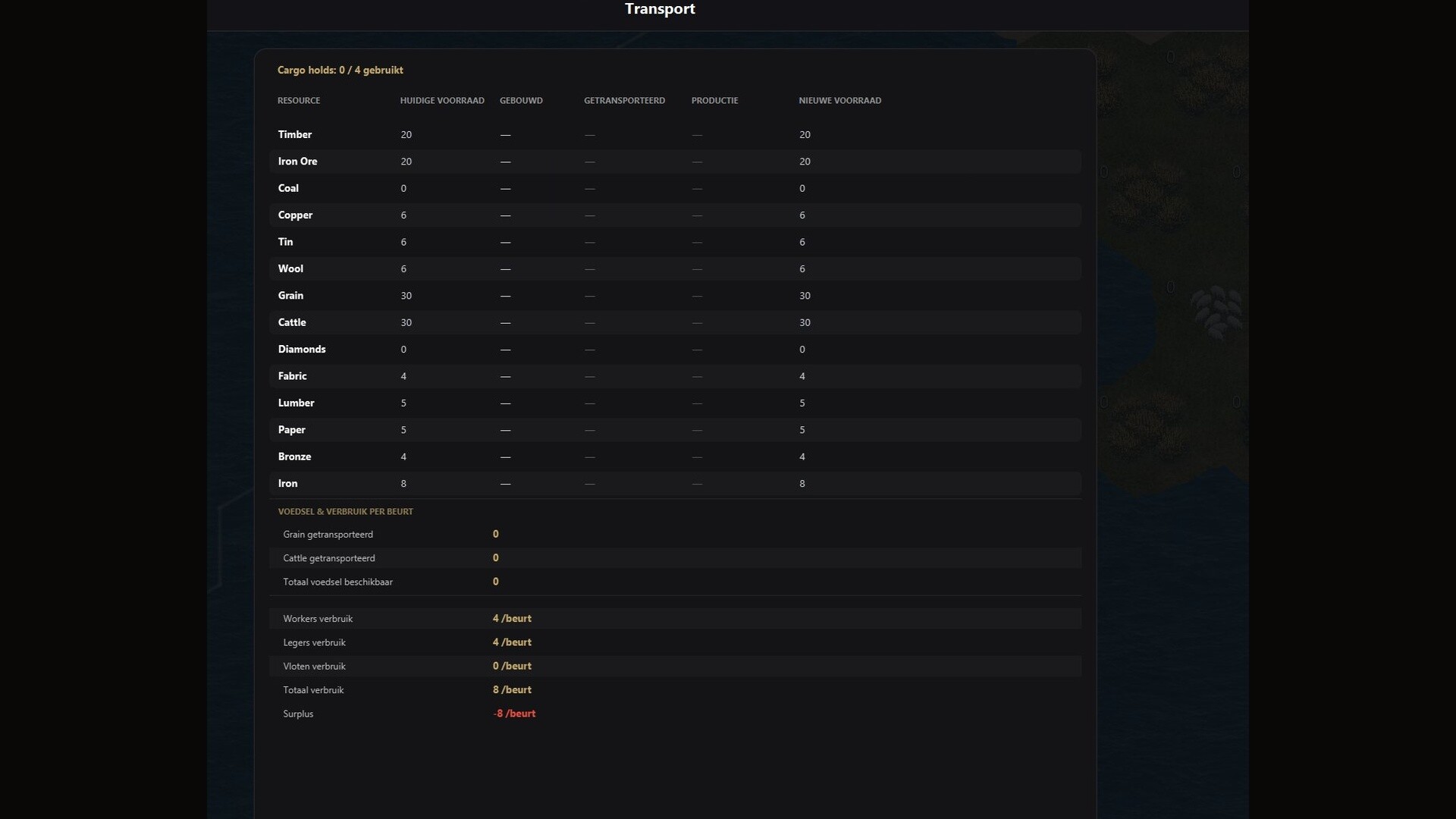Click Timber's Gebouwd dash cell
This screenshot has height=819, width=1456.
coord(506,135)
